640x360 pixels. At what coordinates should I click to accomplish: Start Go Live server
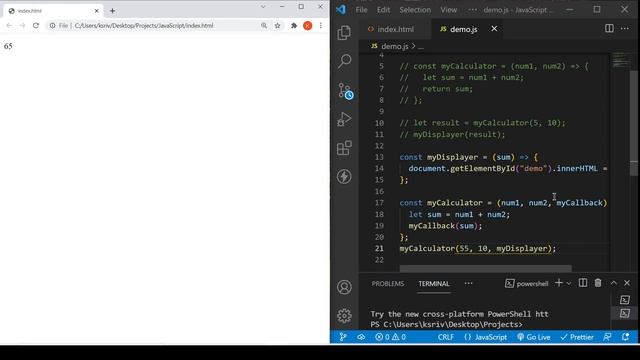(x=533, y=337)
